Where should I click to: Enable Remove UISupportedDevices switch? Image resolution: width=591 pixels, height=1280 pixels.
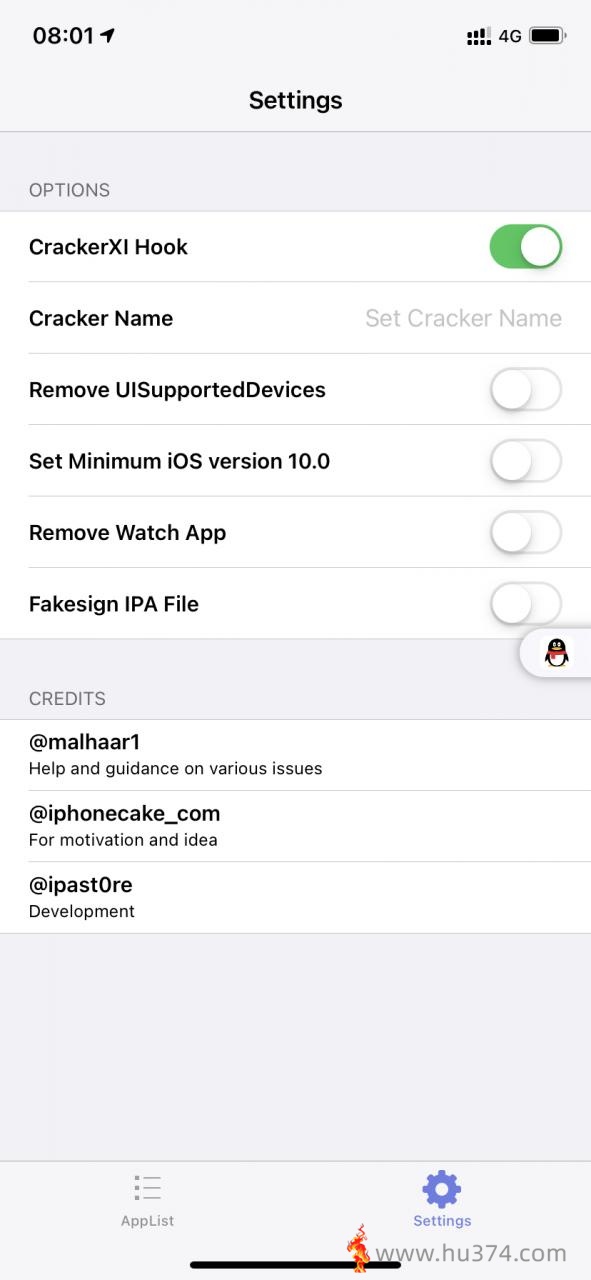coord(526,390)
